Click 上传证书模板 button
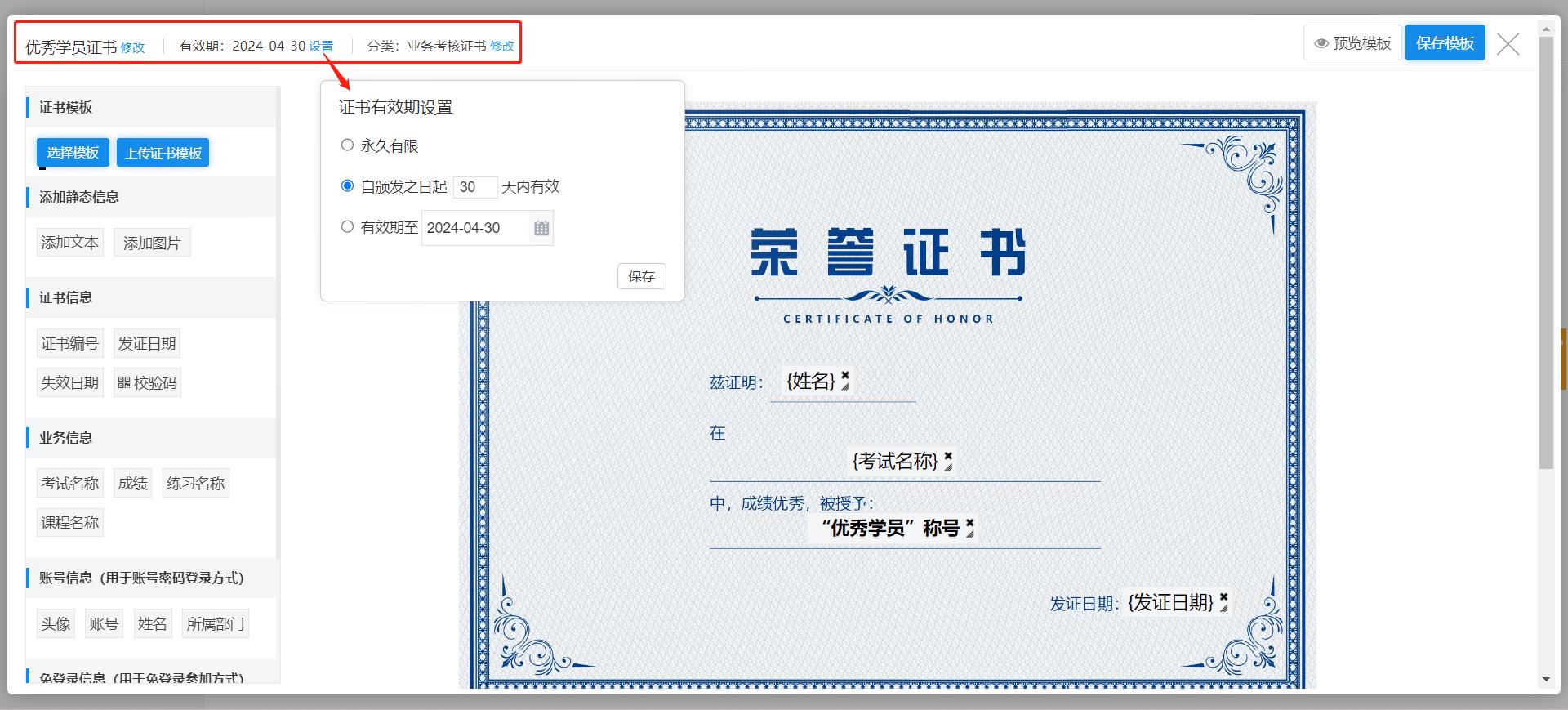Screen dimensions: 1568x710 163,153
